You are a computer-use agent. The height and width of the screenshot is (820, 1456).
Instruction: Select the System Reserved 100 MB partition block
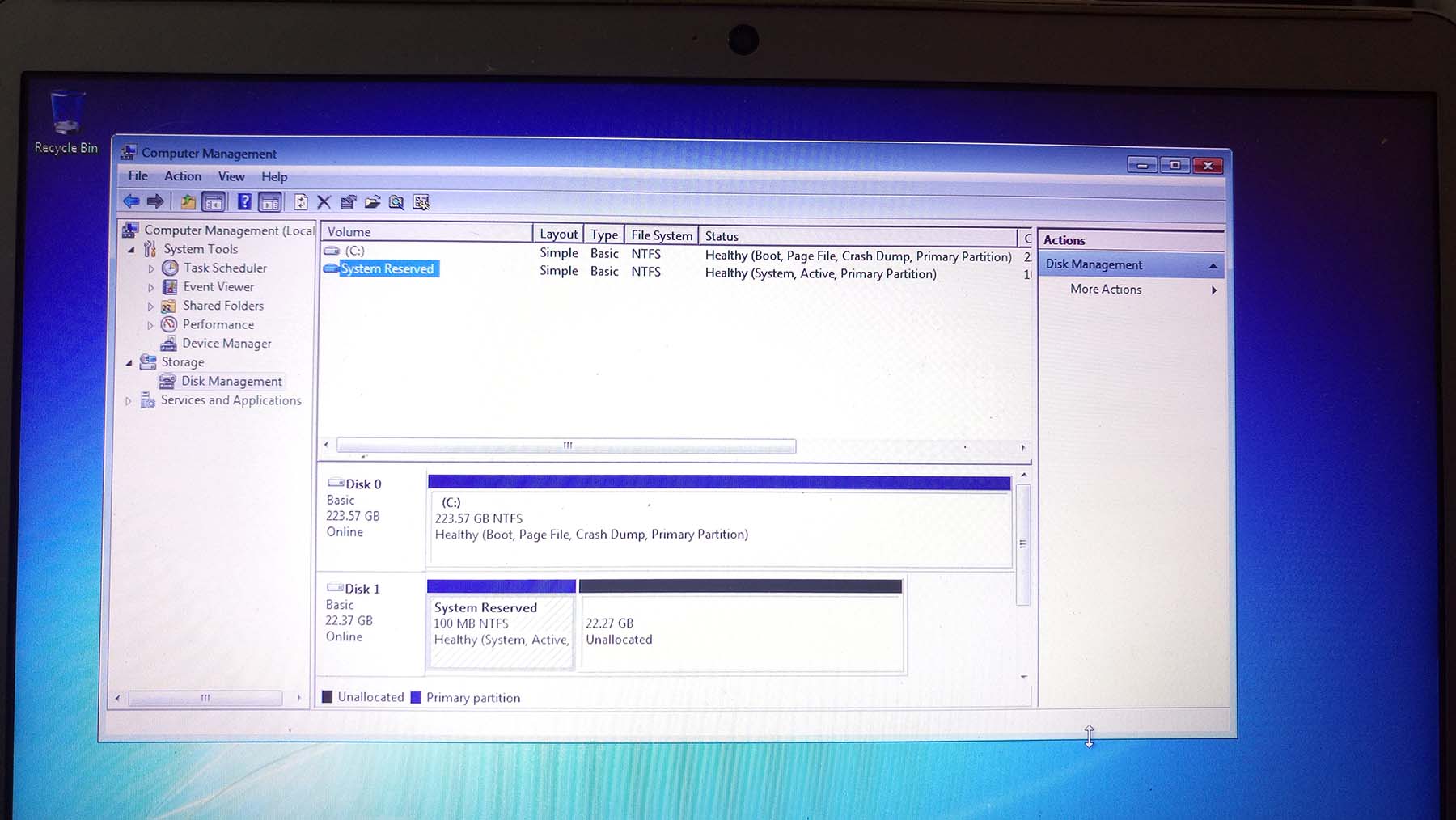click(x=502, y=624)
